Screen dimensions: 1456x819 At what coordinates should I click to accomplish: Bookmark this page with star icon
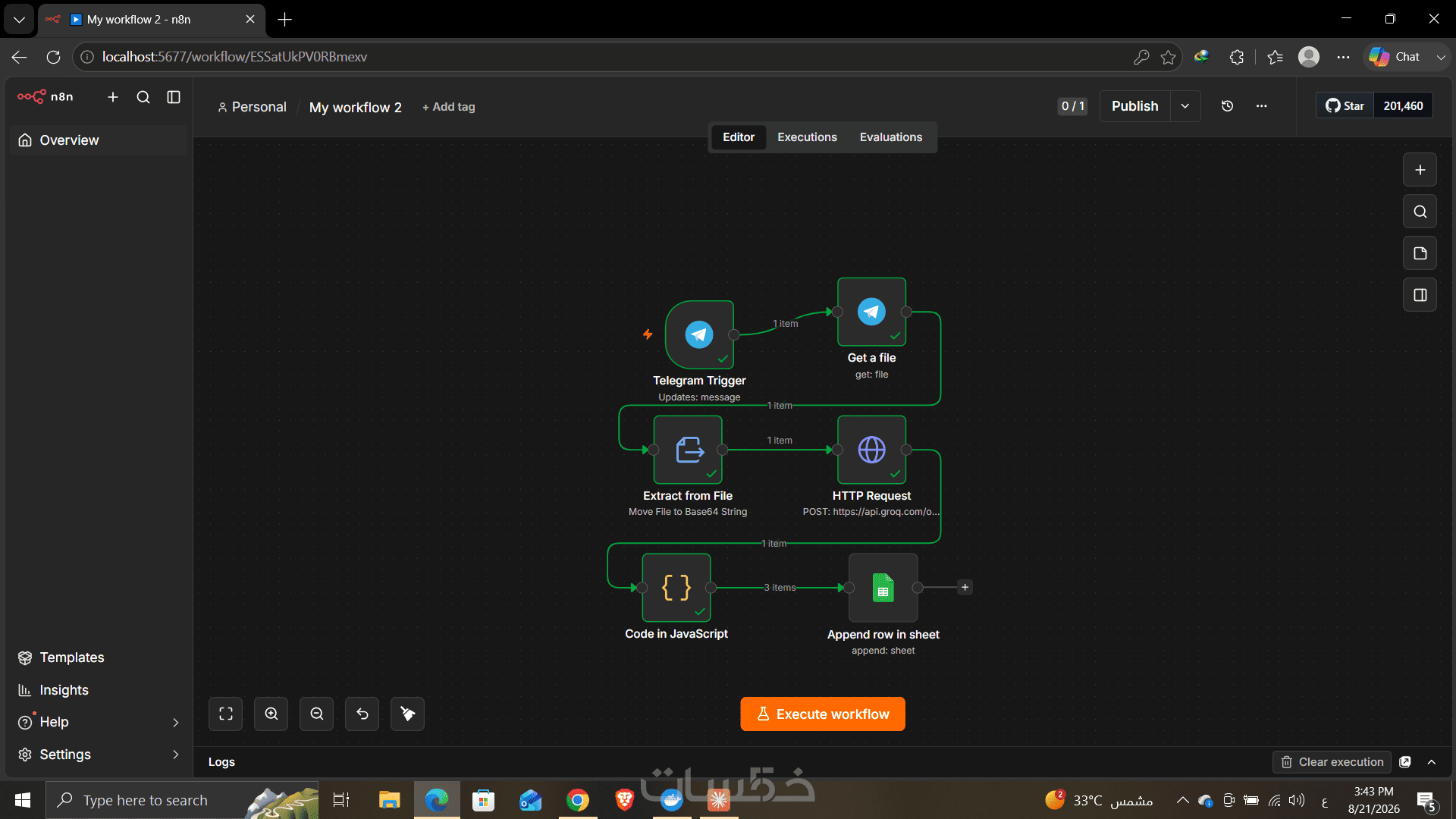click(1168, 57)
